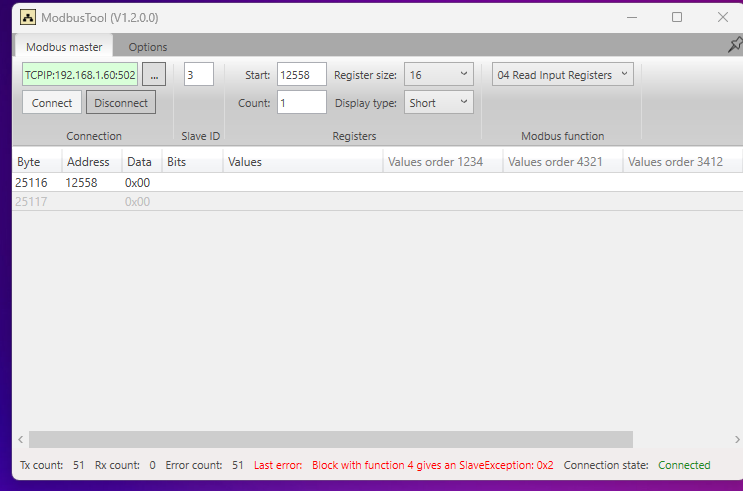Click the scrollbar left arrow
This screenshot has height=491, width=743.
(x=20, y=439)
